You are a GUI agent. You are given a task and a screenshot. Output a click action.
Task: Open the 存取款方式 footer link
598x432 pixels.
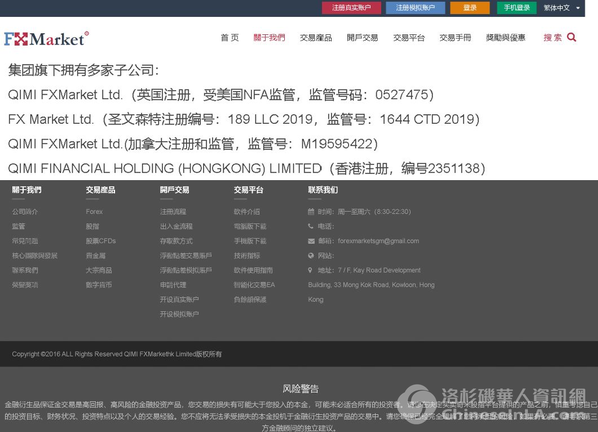point(176,241)
